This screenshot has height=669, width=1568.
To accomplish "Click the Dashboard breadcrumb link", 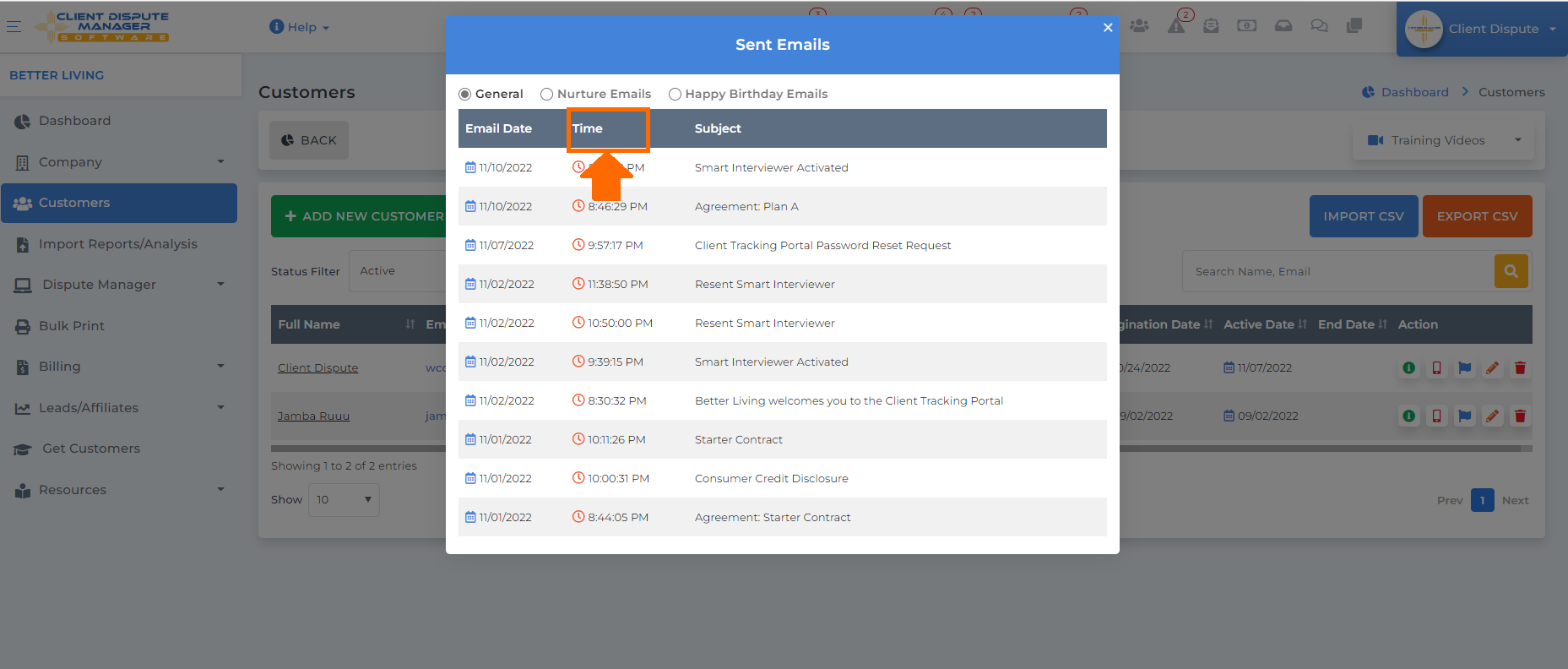I will coord(1406,92).
